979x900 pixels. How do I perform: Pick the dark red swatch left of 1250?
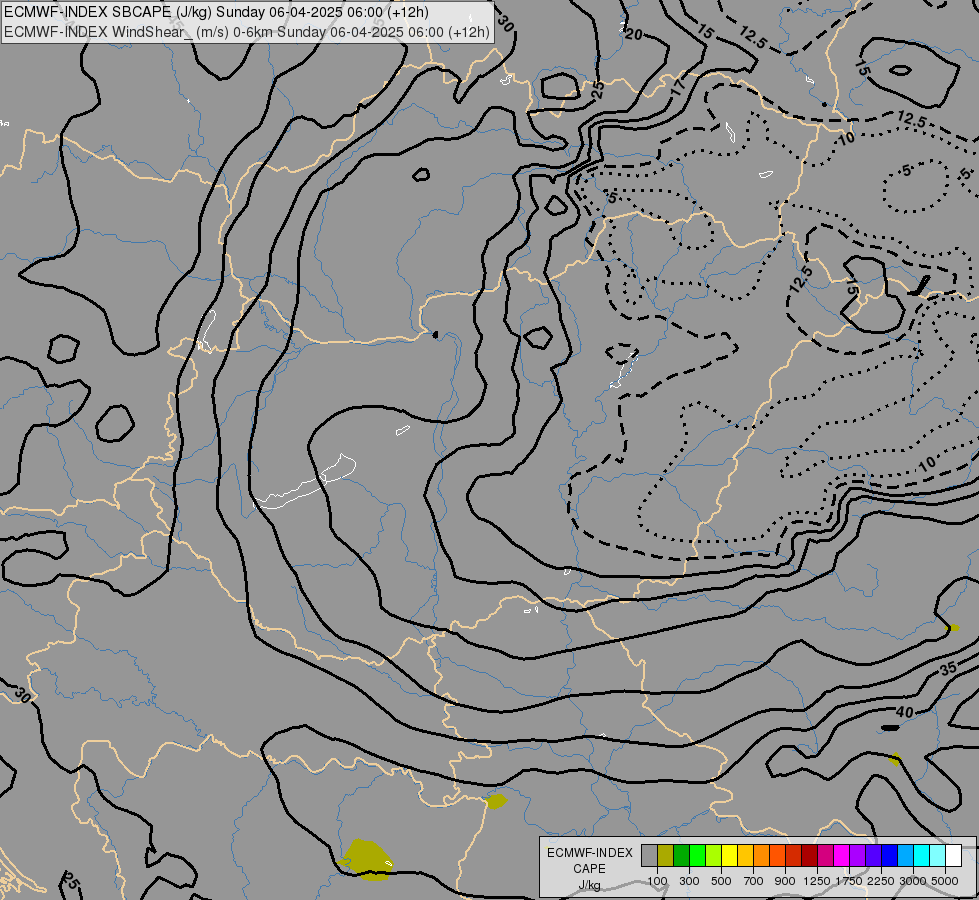point(810,855)
